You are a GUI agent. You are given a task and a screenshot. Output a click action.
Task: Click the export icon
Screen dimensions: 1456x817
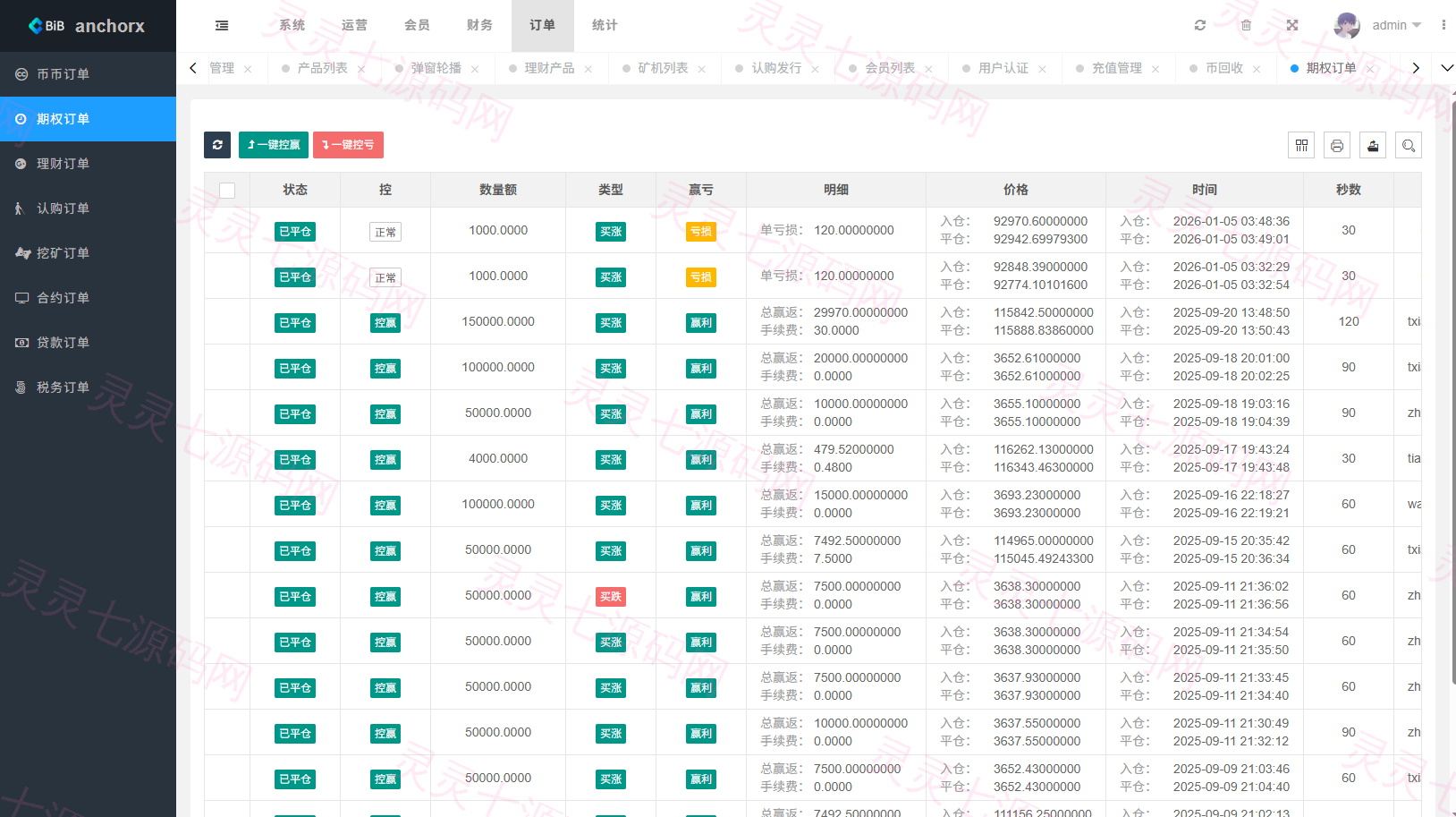1373,145
